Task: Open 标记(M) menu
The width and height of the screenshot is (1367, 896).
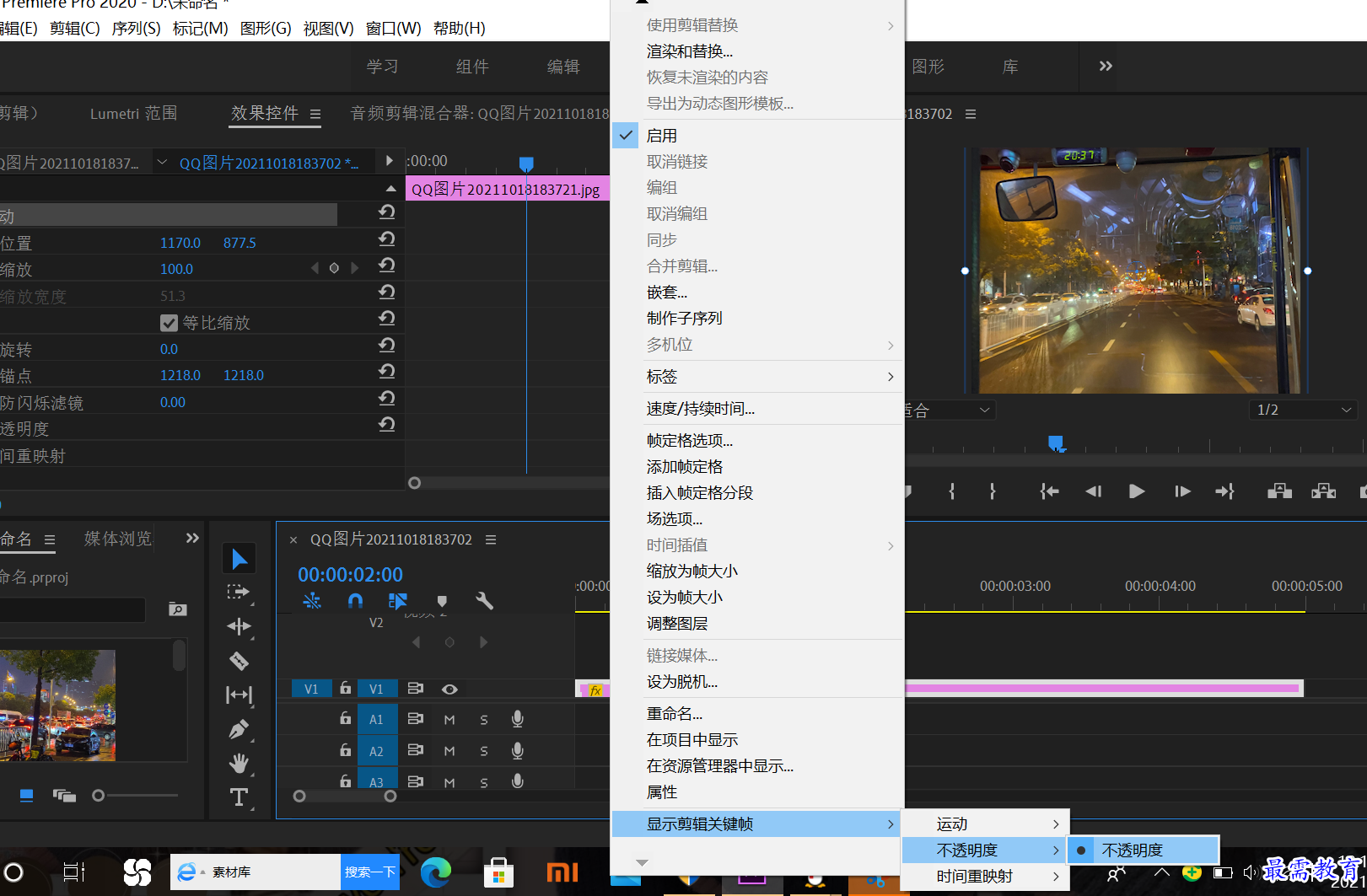Action: [201, 28]
